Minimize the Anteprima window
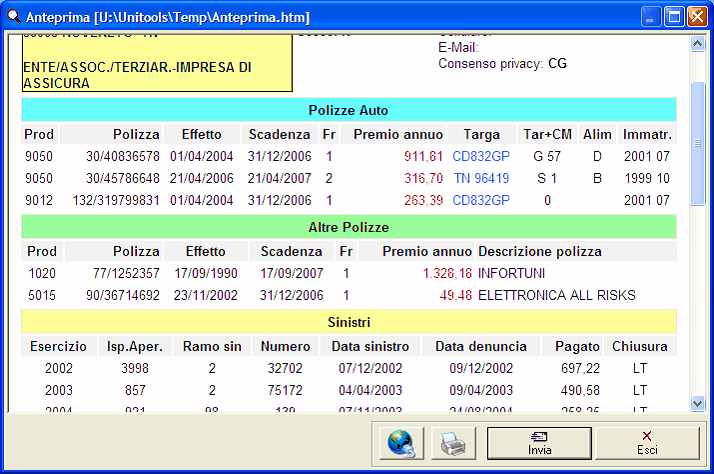Viewport: 714px width, 474px height. [651, 17]
